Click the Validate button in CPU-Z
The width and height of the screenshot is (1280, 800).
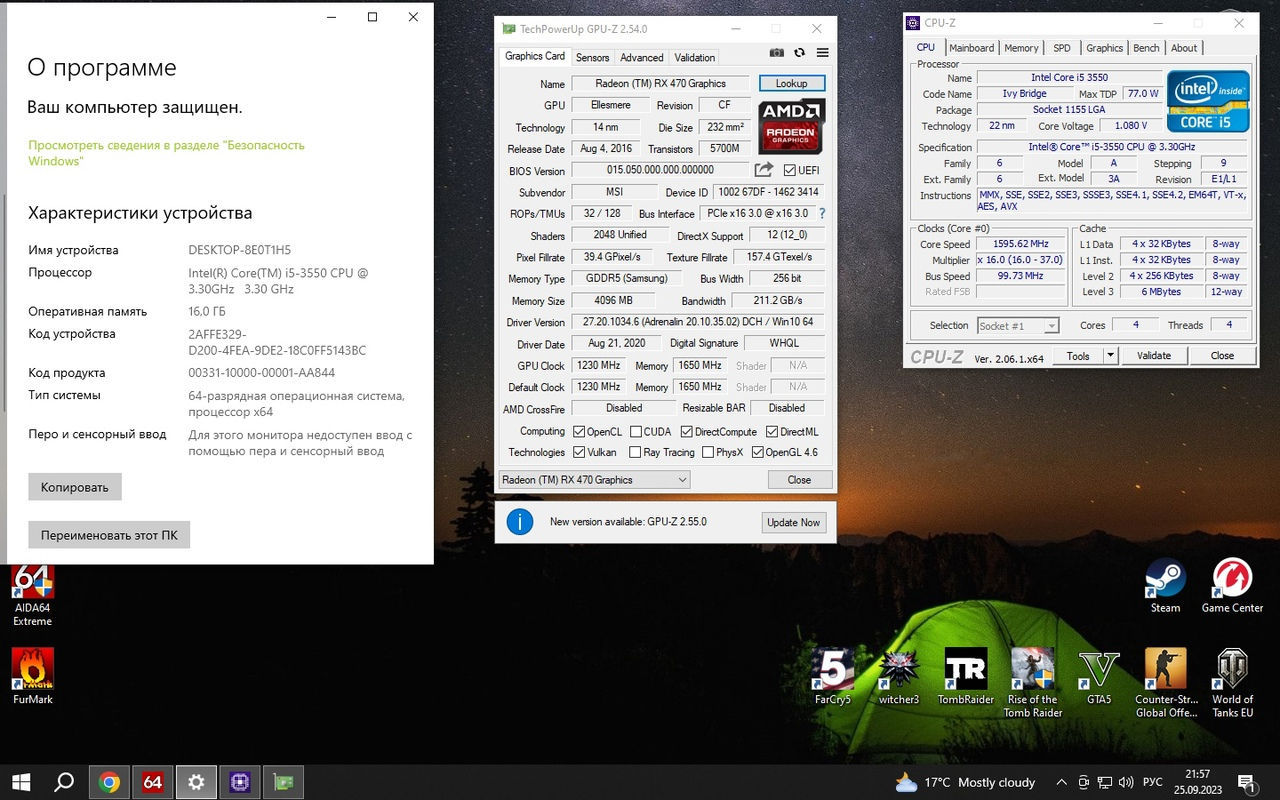1153,356
